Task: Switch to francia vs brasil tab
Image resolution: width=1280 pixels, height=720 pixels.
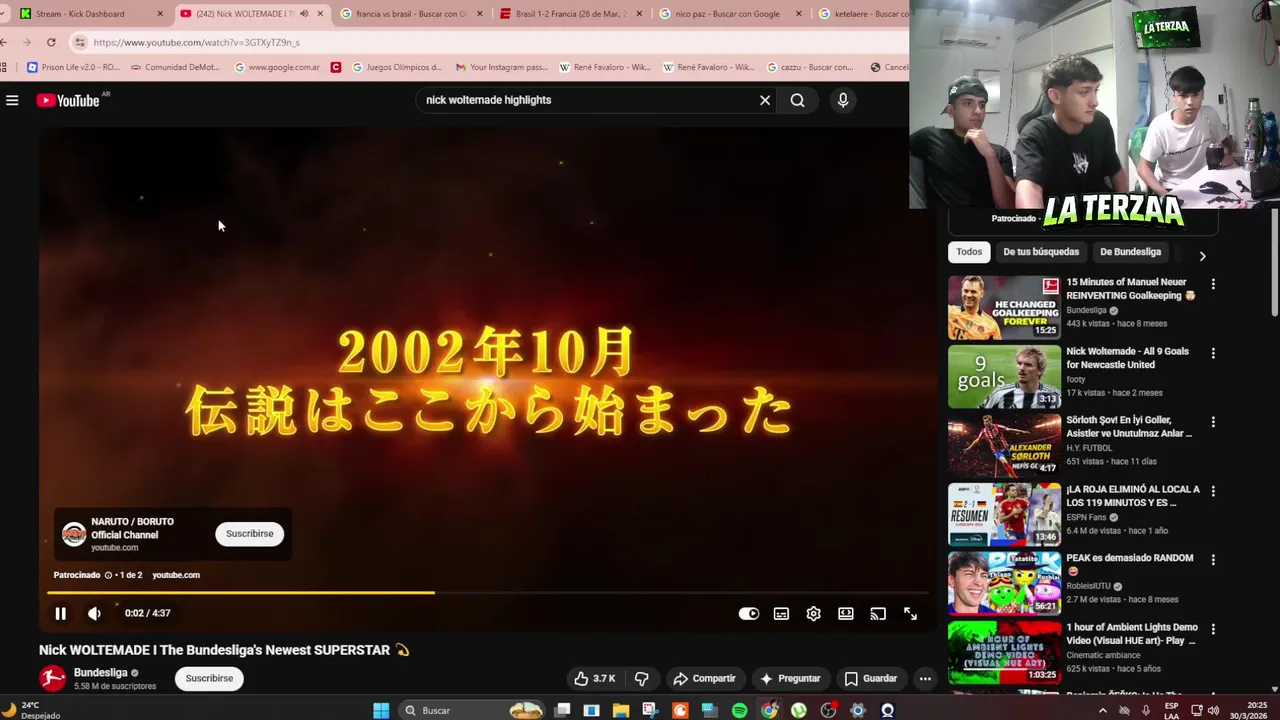Action: coord(410,14)
